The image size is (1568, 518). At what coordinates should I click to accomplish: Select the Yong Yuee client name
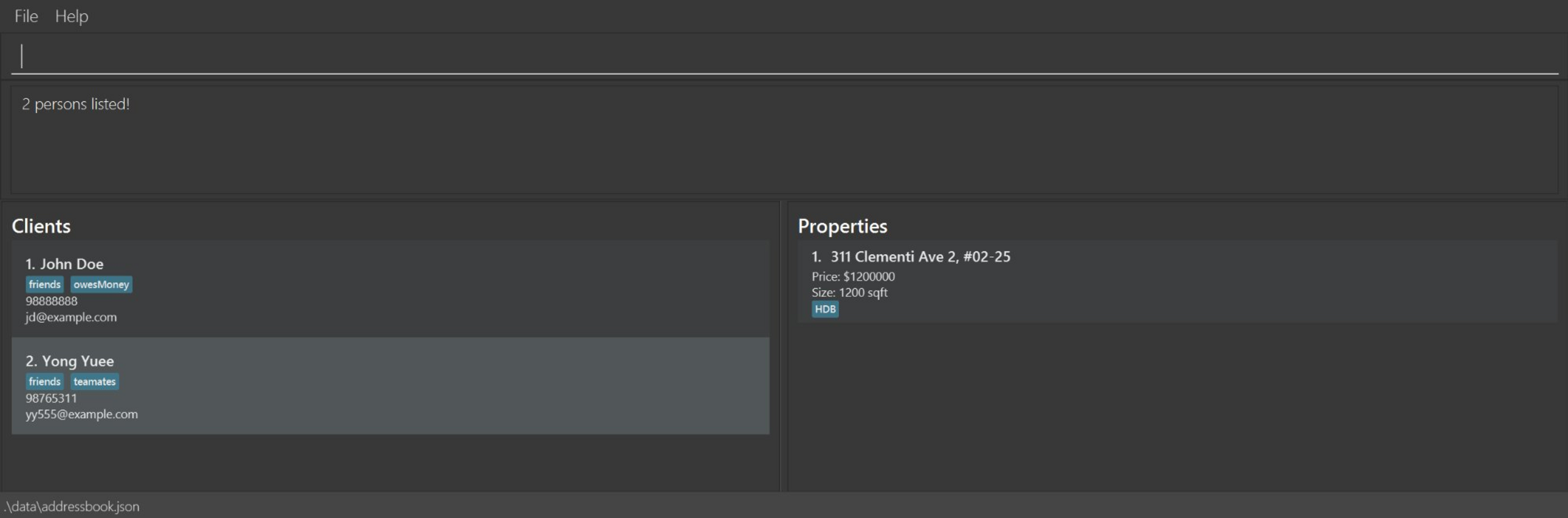pyautogui.click(x=77, y=361)
